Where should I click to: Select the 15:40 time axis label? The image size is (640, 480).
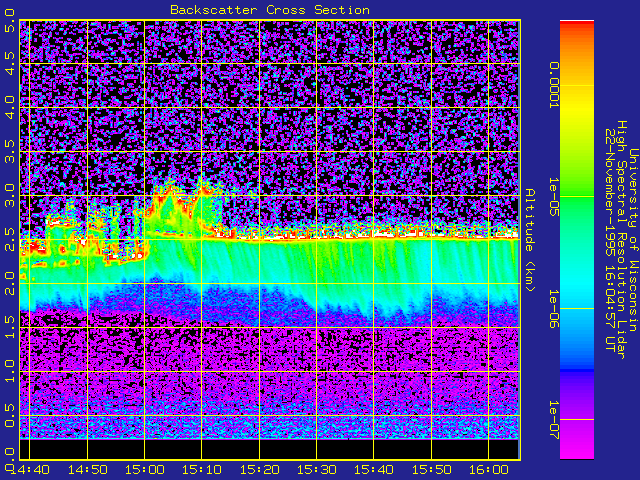pyautogui.click(x=374, y=470)
